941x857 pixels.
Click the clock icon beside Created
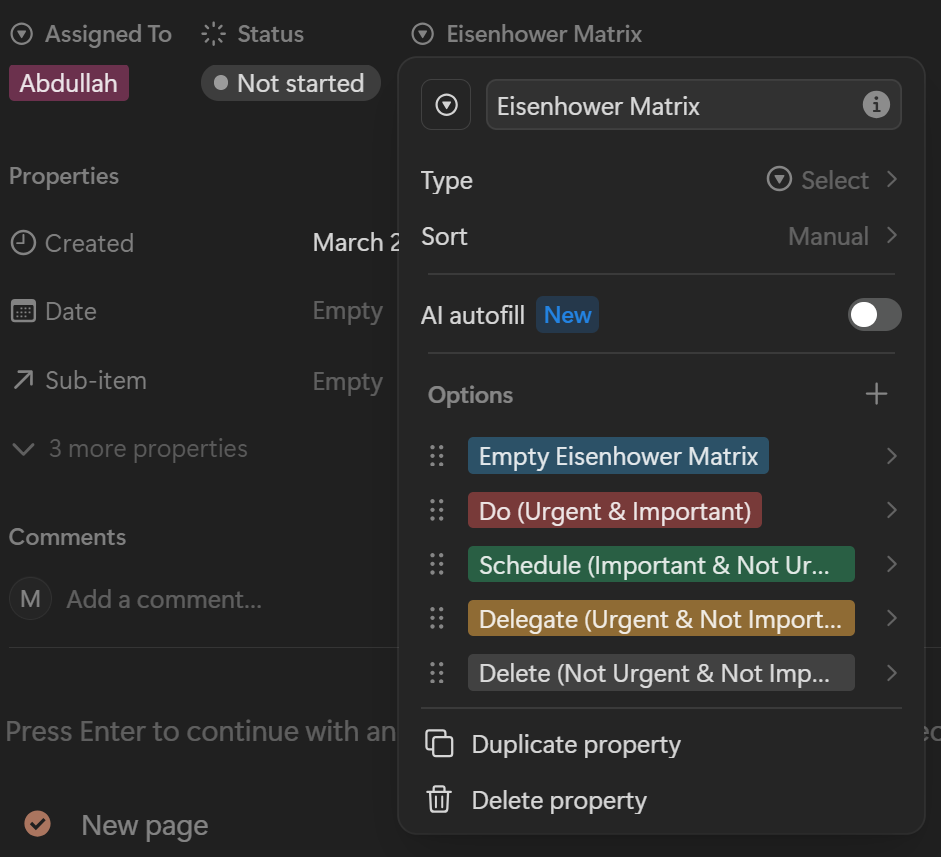pos(23,243)
